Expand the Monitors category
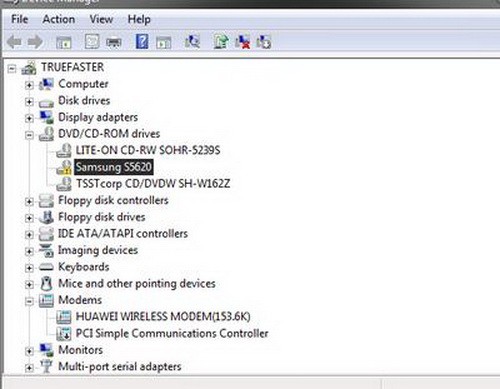The height and width of the screenshot is (389, 500). pyautogui.click(x=29, y=351)
